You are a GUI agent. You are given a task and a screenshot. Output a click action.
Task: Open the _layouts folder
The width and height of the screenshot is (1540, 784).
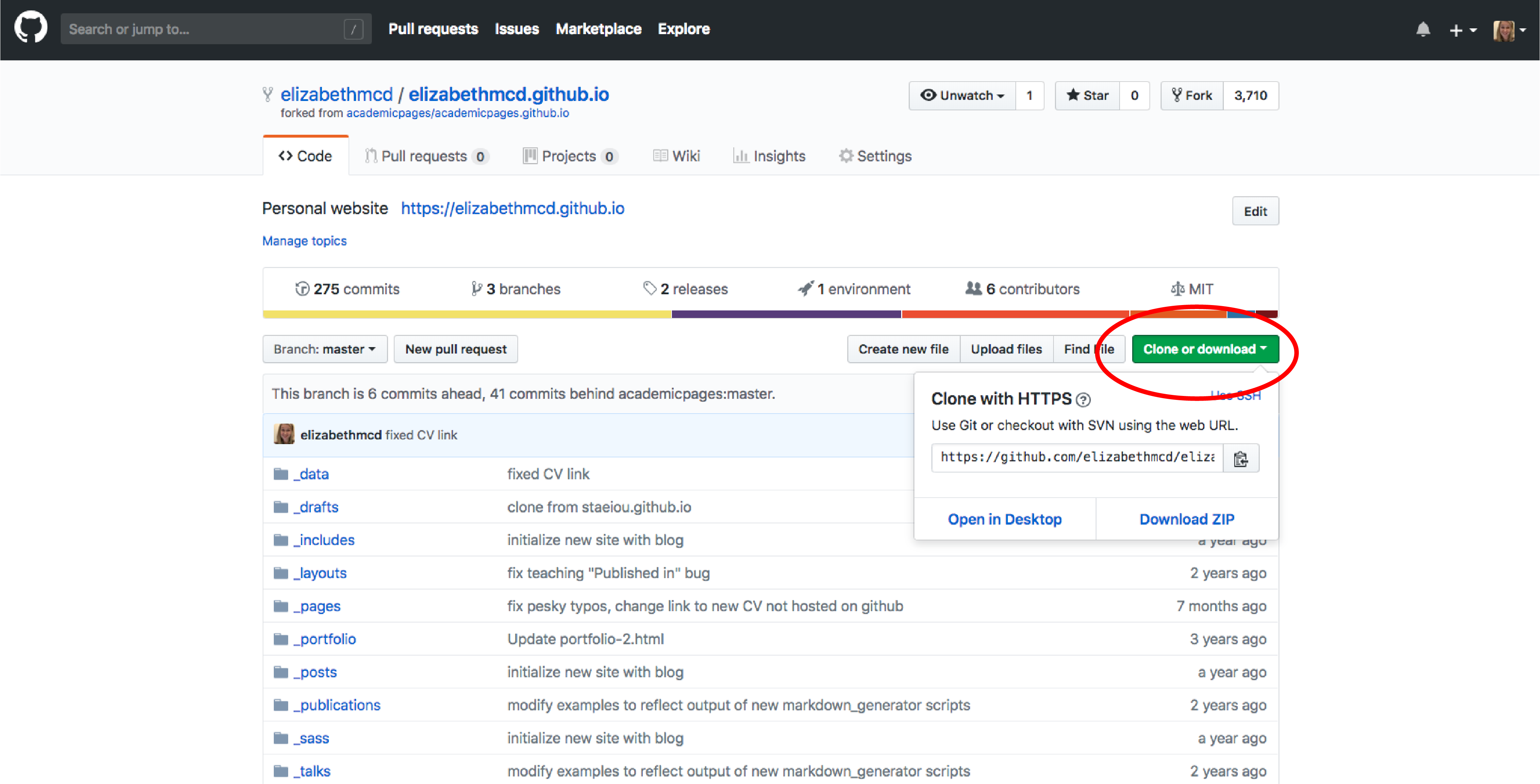(x=320, y=573)
